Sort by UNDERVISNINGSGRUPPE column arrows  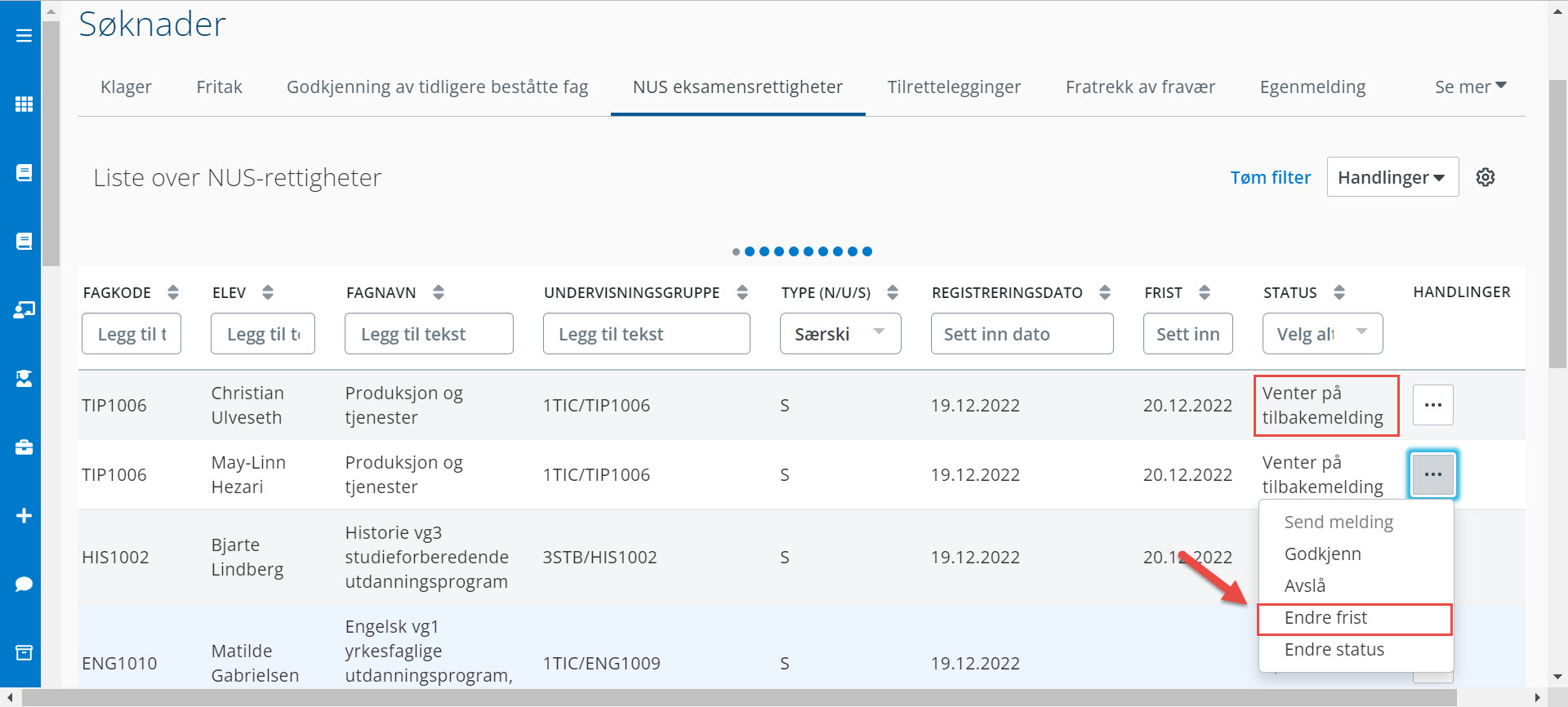(x=742, y=292)
